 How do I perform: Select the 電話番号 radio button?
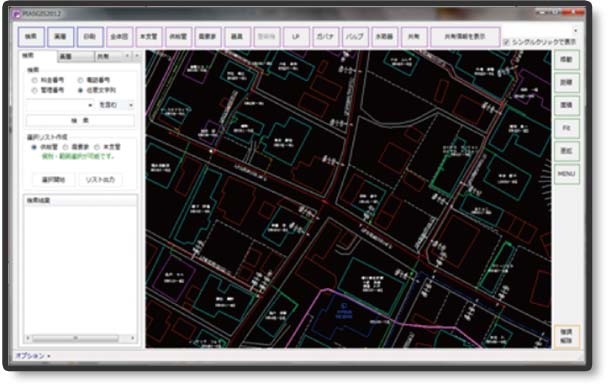click(80, 80)
